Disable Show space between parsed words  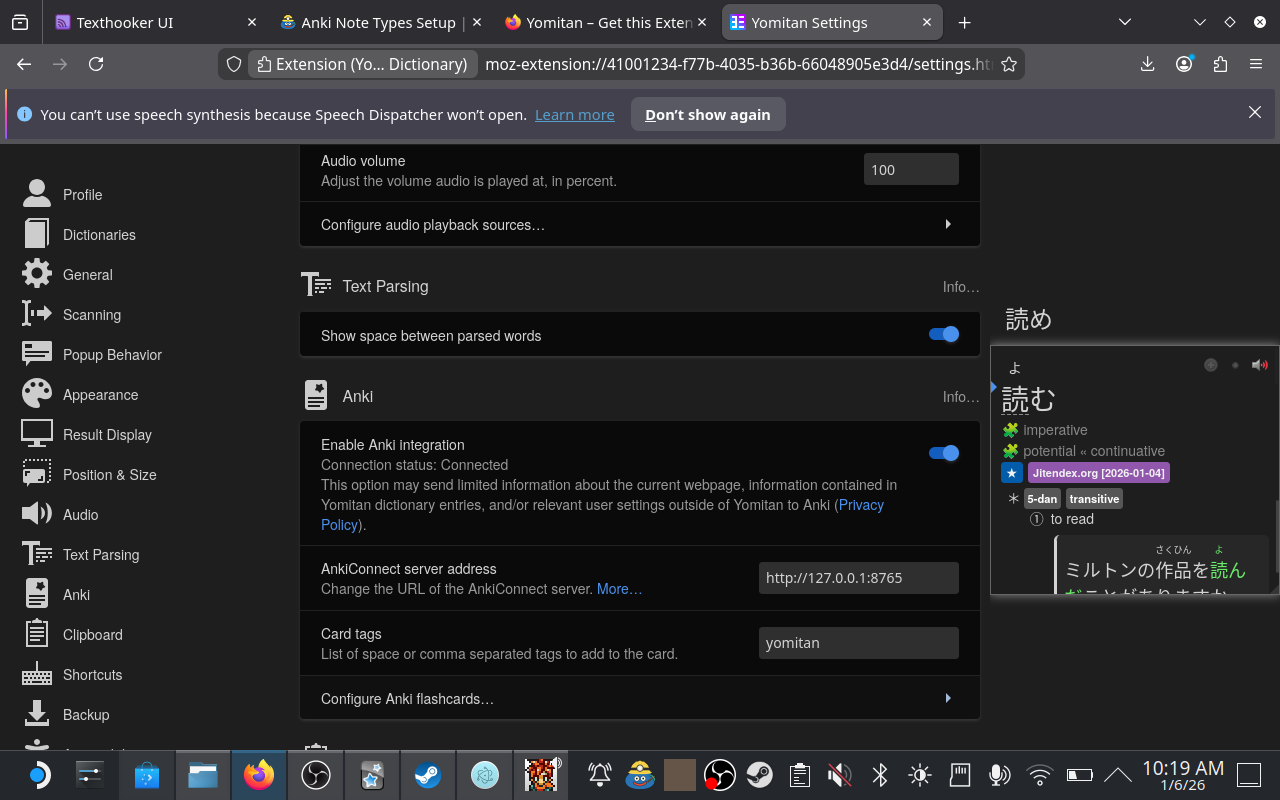click(943, 335)
